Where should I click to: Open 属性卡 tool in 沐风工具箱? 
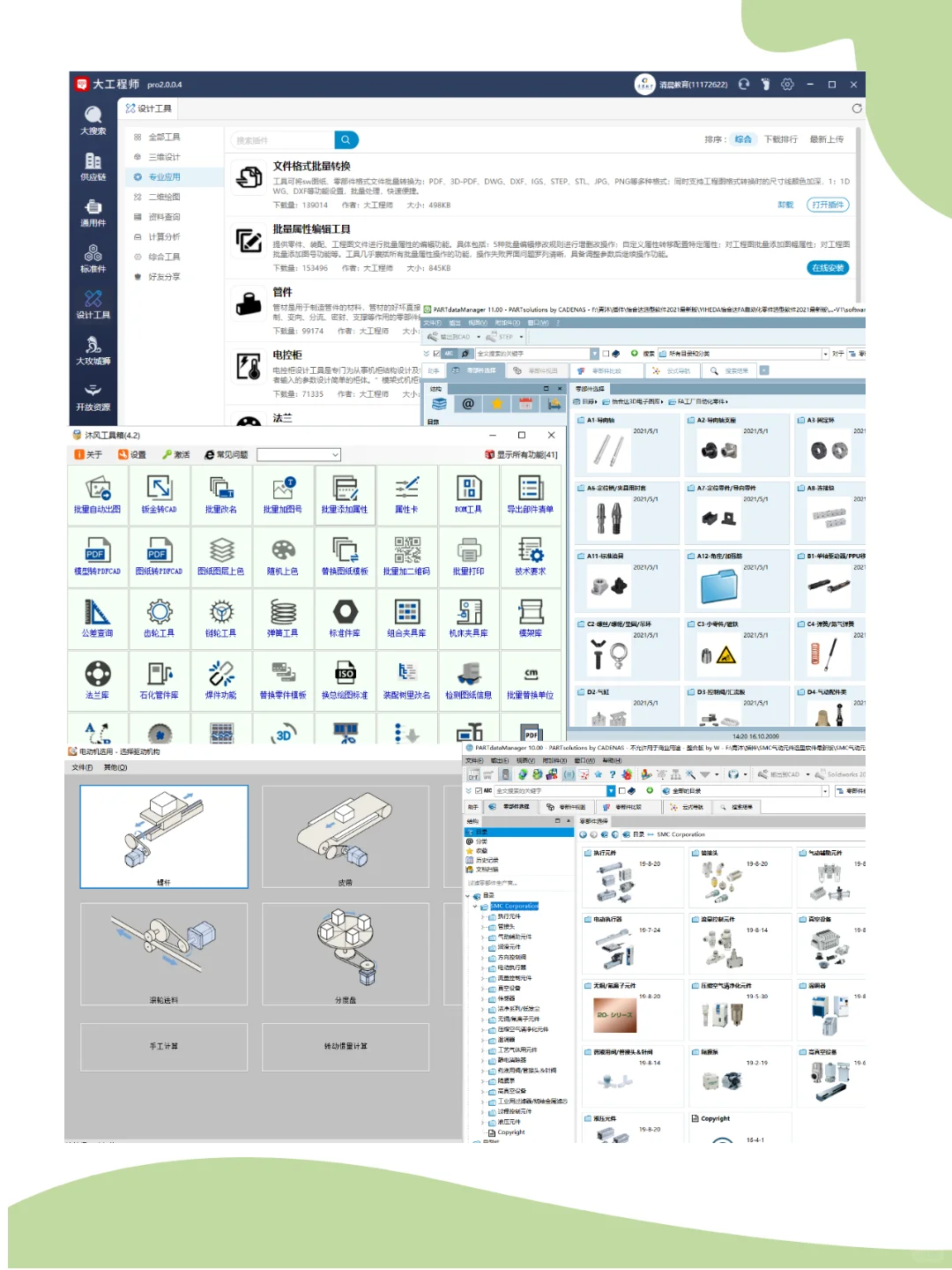pyautogui.click(x=406, y=495)
